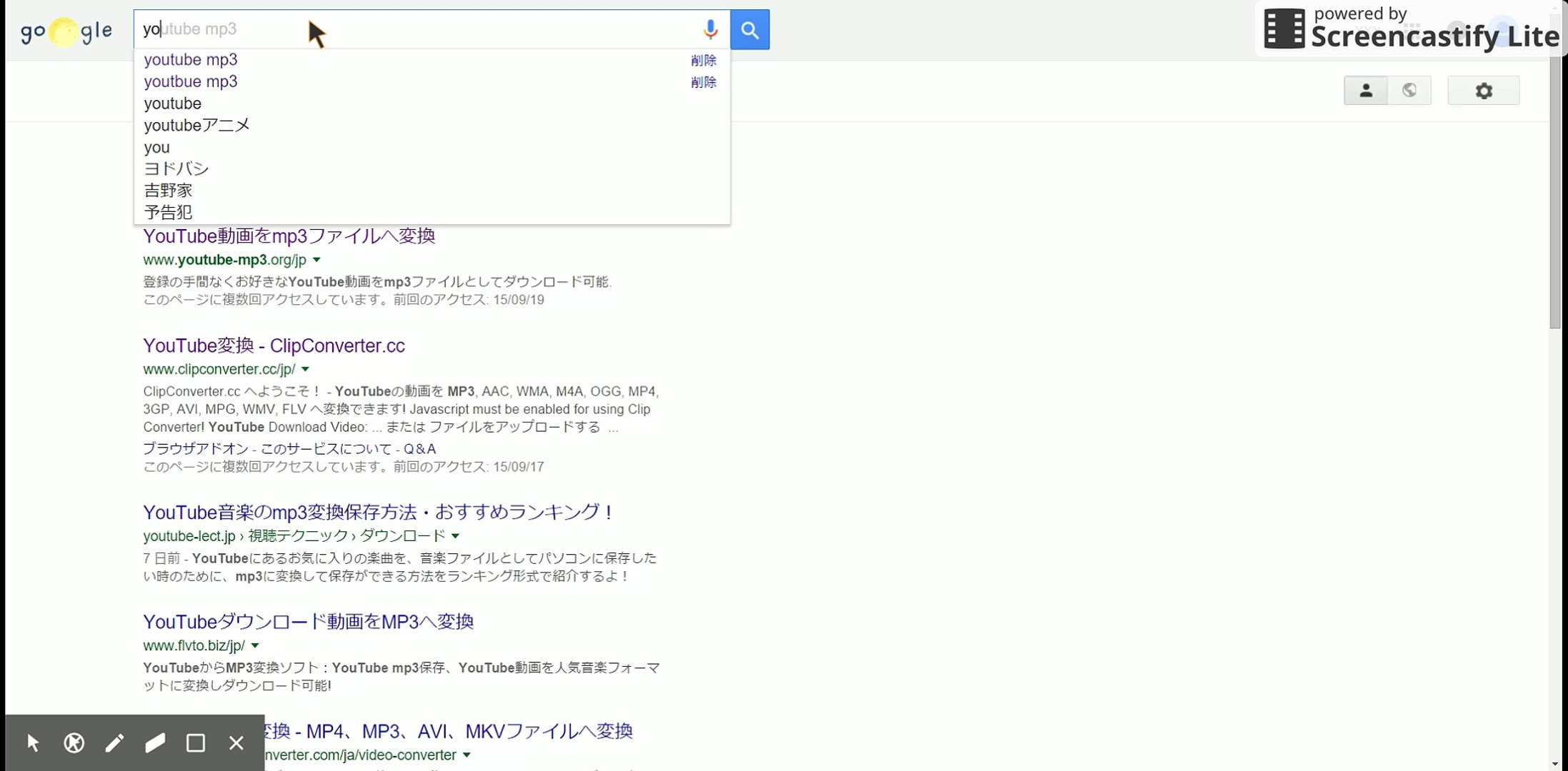Viewport: 1568px width, 771px height.
Task: Switch to personal results person icon
Action: [x=1365, y=91]
